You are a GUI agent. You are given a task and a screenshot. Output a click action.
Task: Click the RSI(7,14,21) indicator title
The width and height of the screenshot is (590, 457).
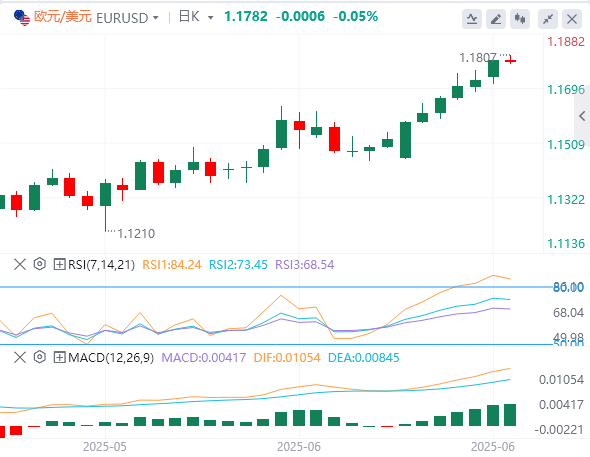pyautogui.click(x=101, y=264)
